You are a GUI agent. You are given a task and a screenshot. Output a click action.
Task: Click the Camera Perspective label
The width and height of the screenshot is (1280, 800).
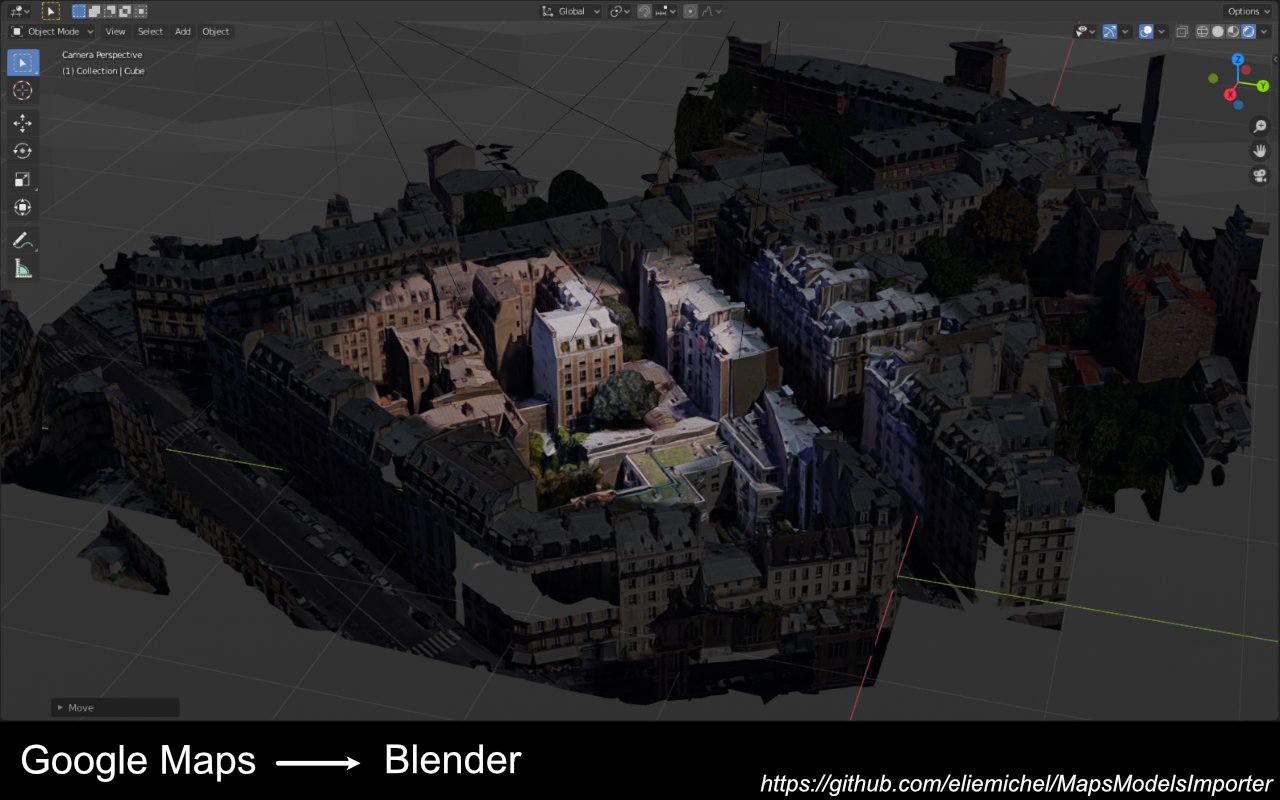102,55
